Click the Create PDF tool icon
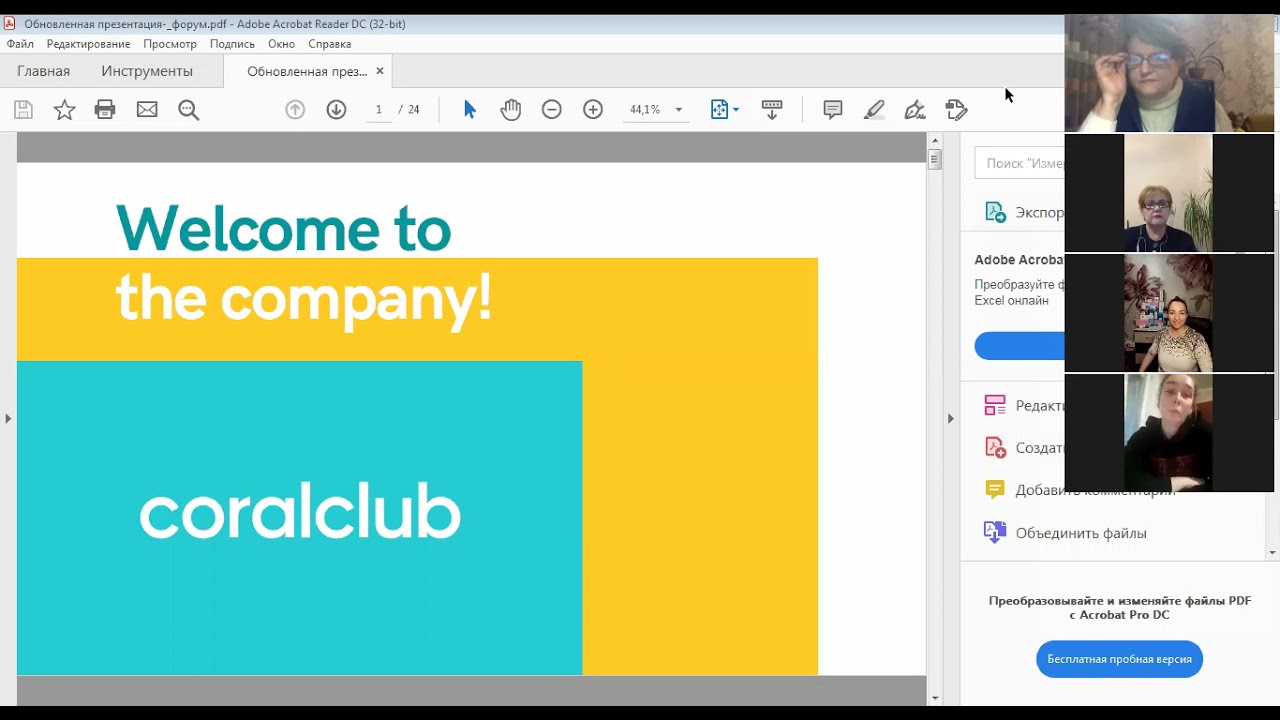 [995, 447]
